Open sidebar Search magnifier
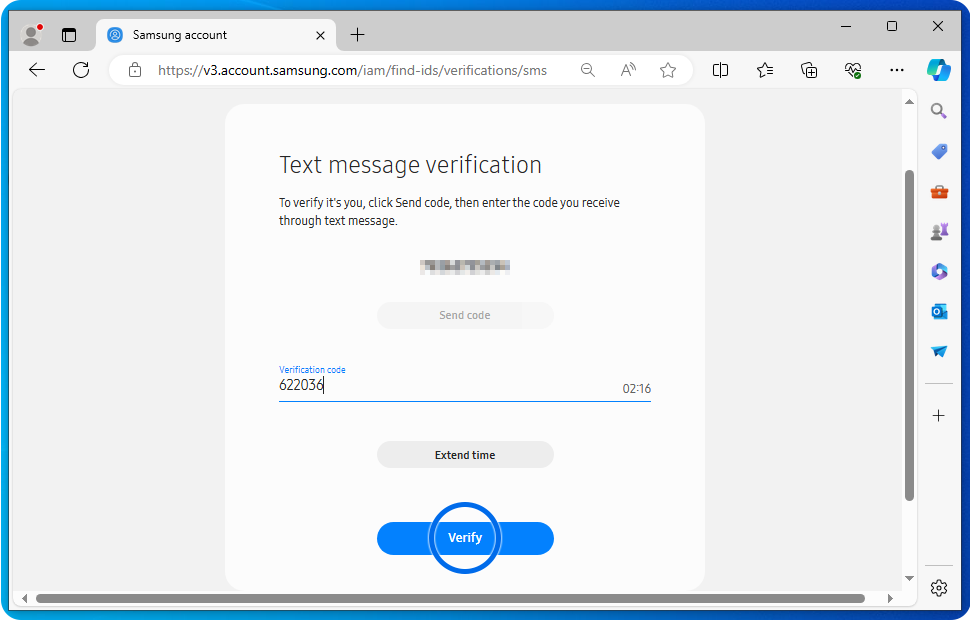Image resolution: width=970 pixels, height=620 pixels. point(939,110)
